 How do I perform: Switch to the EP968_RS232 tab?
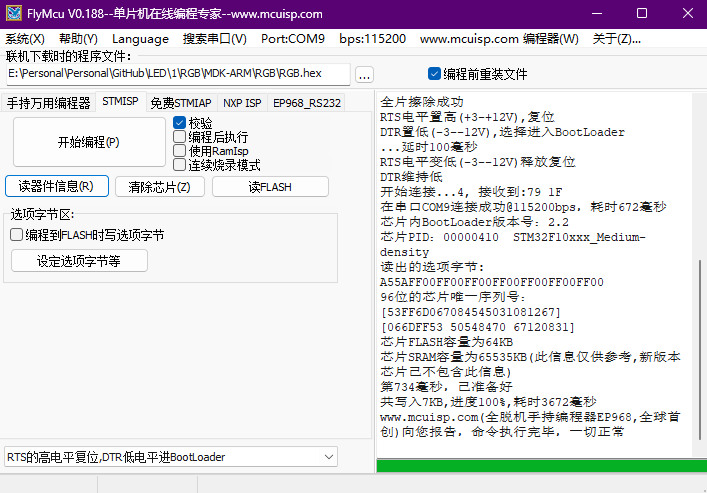coord(307,103)
